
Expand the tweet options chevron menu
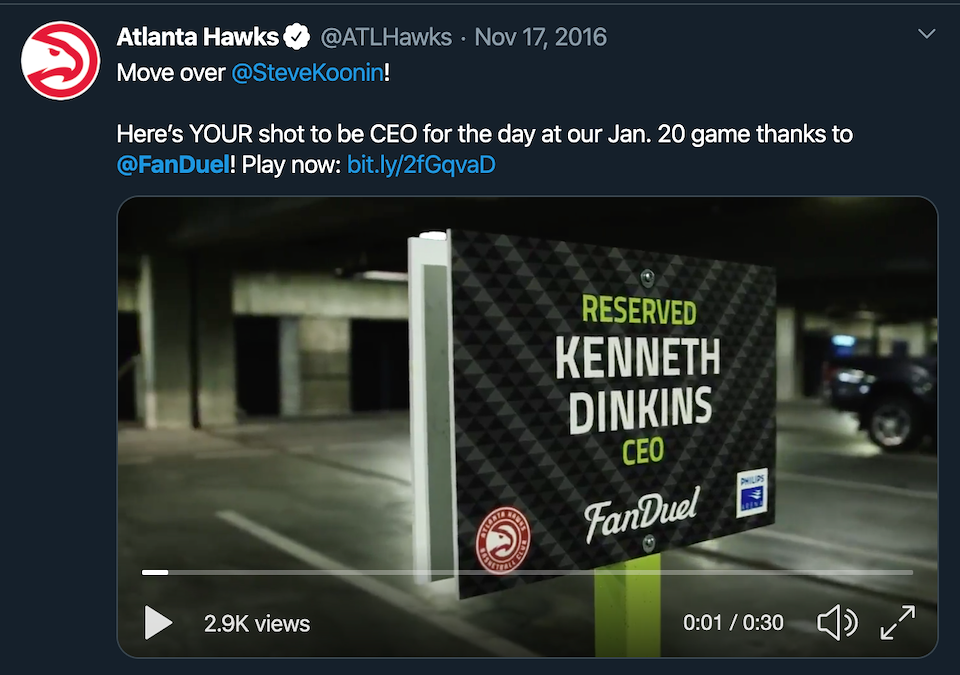click(927, 35)
